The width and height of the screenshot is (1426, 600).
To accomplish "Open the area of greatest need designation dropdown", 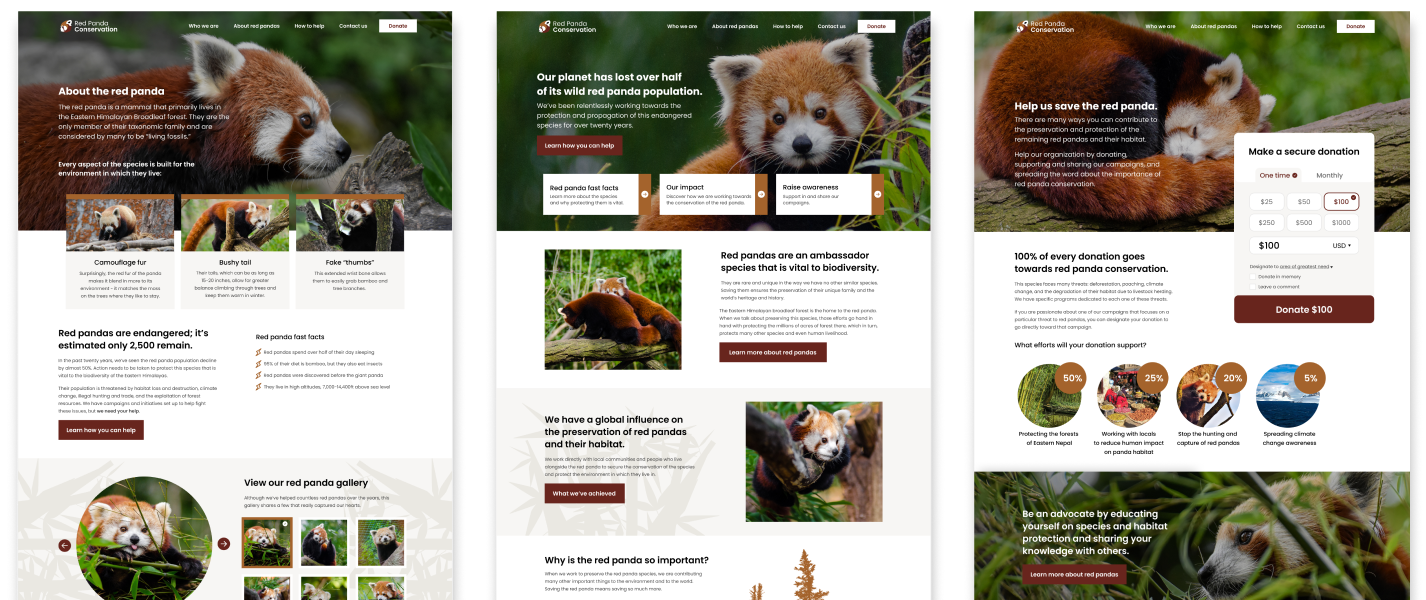I will click(1304, 266).
